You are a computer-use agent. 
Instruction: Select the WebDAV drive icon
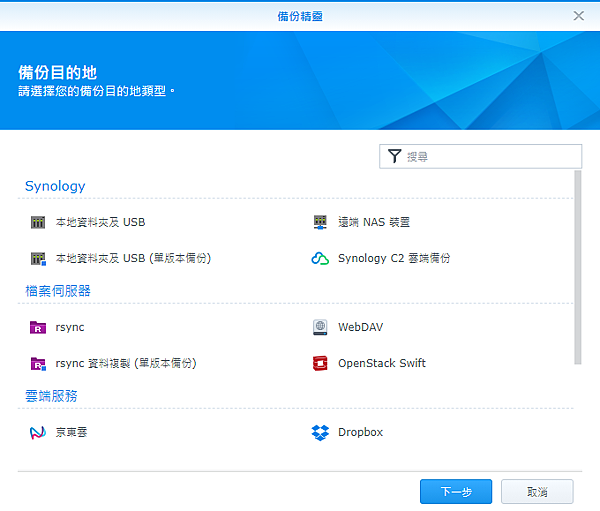point(320,327)
